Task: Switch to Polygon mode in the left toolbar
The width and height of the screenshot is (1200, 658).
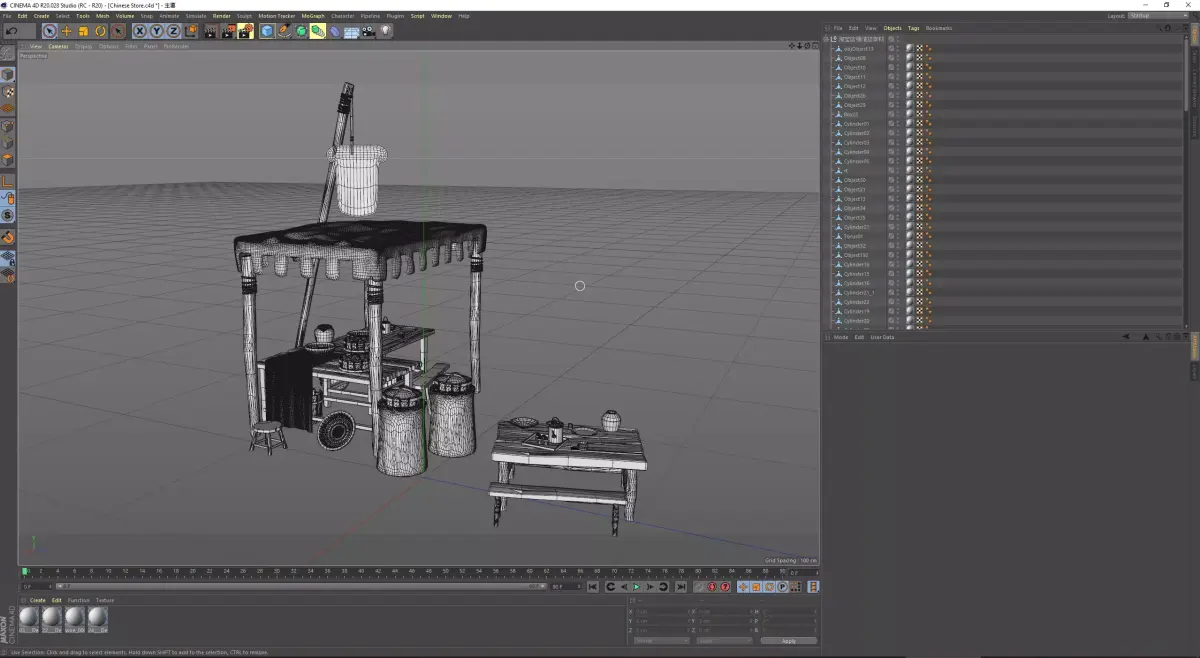Action: pos(8,157)
